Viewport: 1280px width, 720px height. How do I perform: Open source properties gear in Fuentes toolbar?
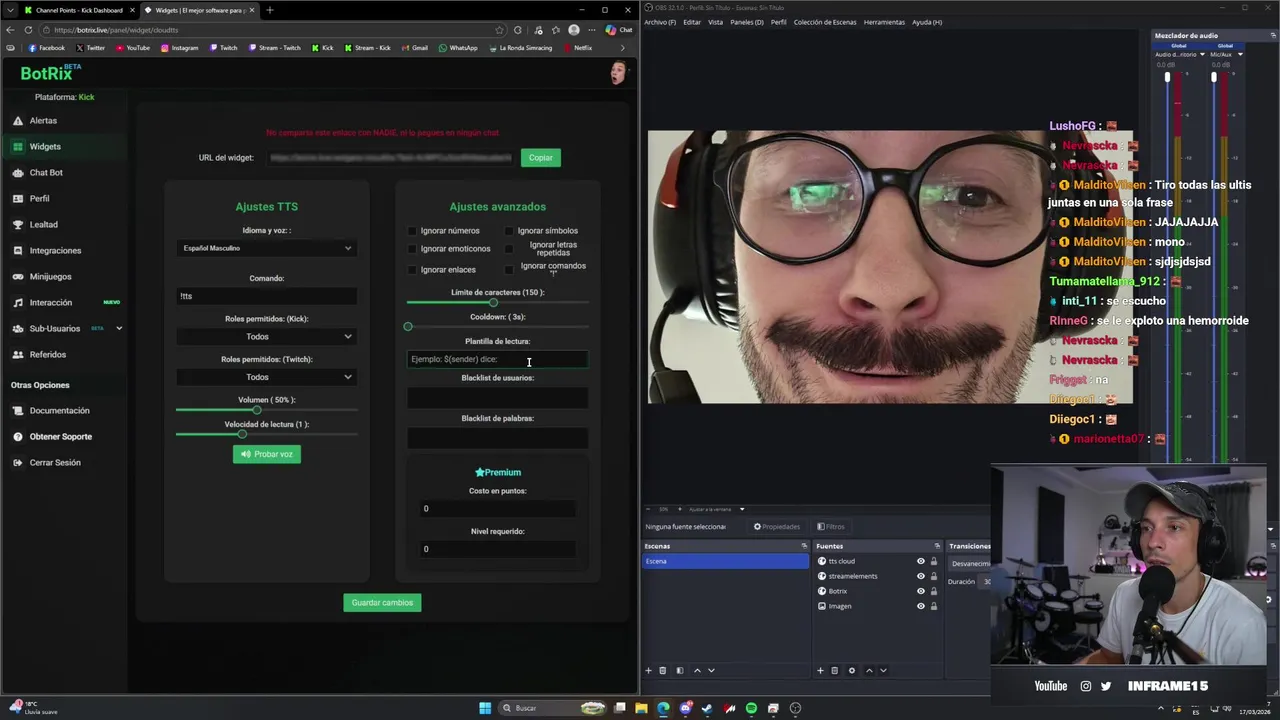(x=851, y=670)
